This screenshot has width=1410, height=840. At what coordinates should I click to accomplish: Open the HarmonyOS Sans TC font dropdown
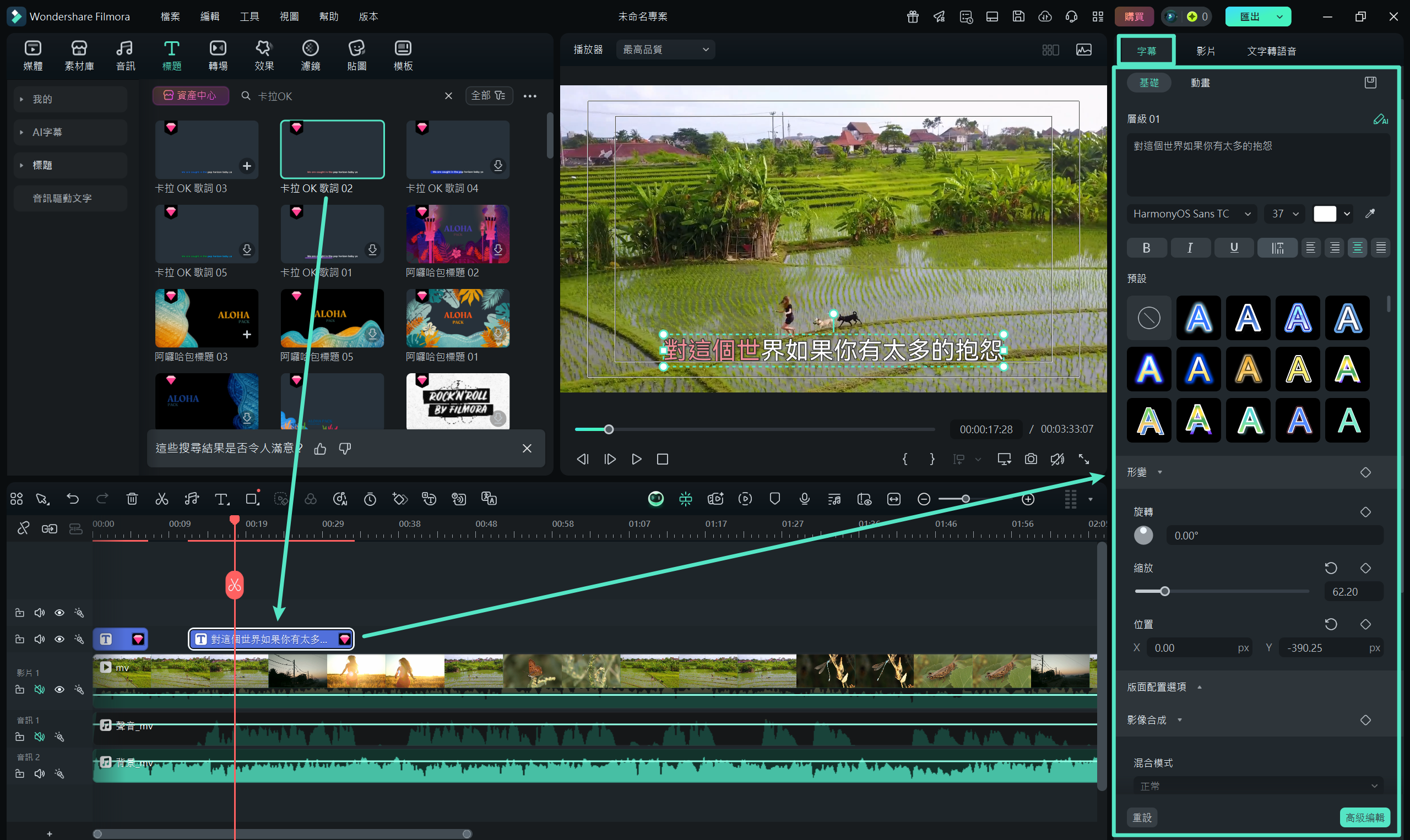(x=1191, y=214)
